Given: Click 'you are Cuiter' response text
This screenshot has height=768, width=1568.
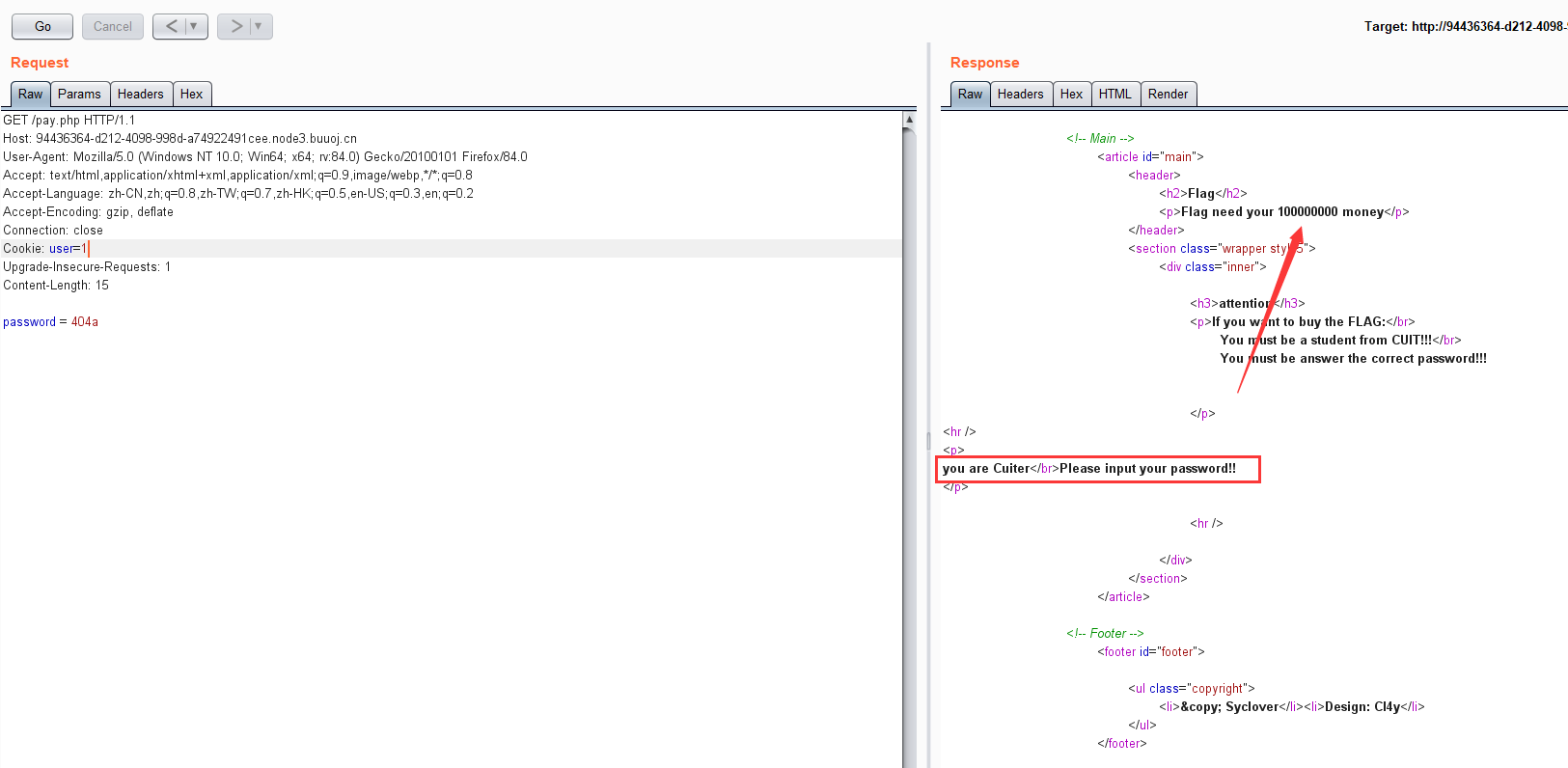Looking at the screenshot, I should point(986,468).
